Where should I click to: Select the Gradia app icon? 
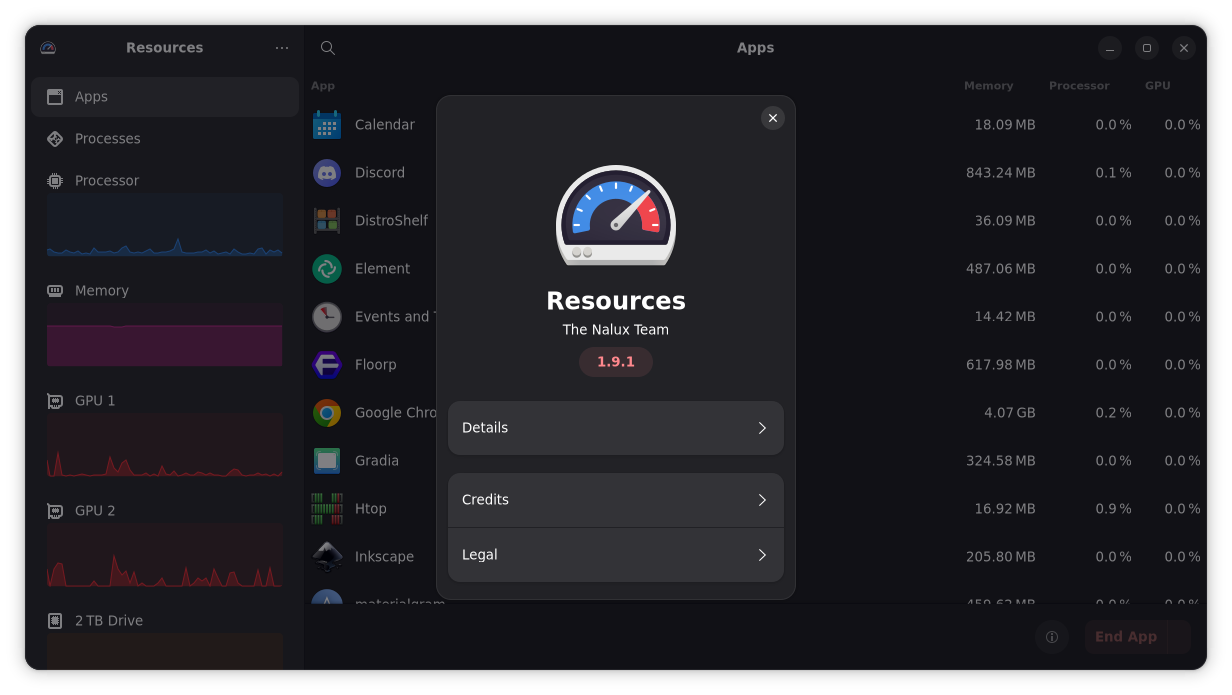point(326,460)
